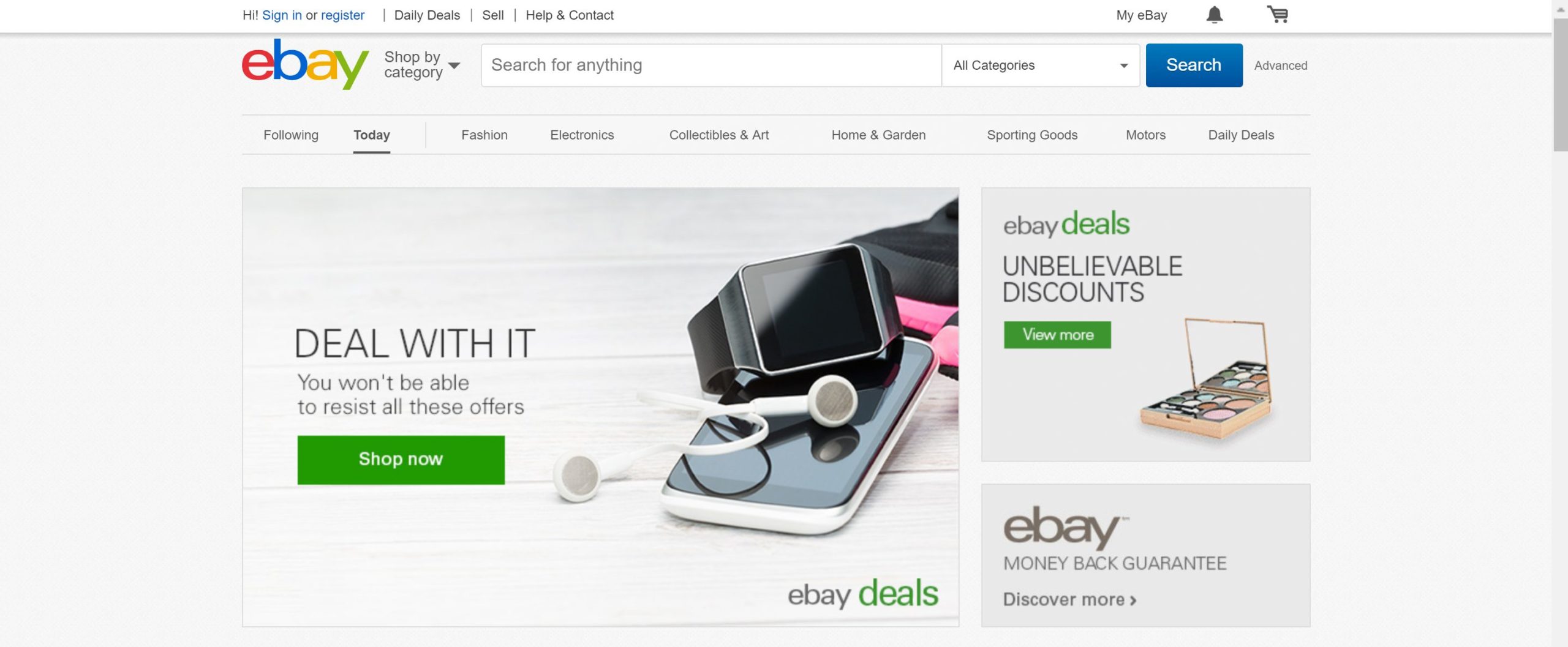Open the notifications bell icon

coord(1214,15)
